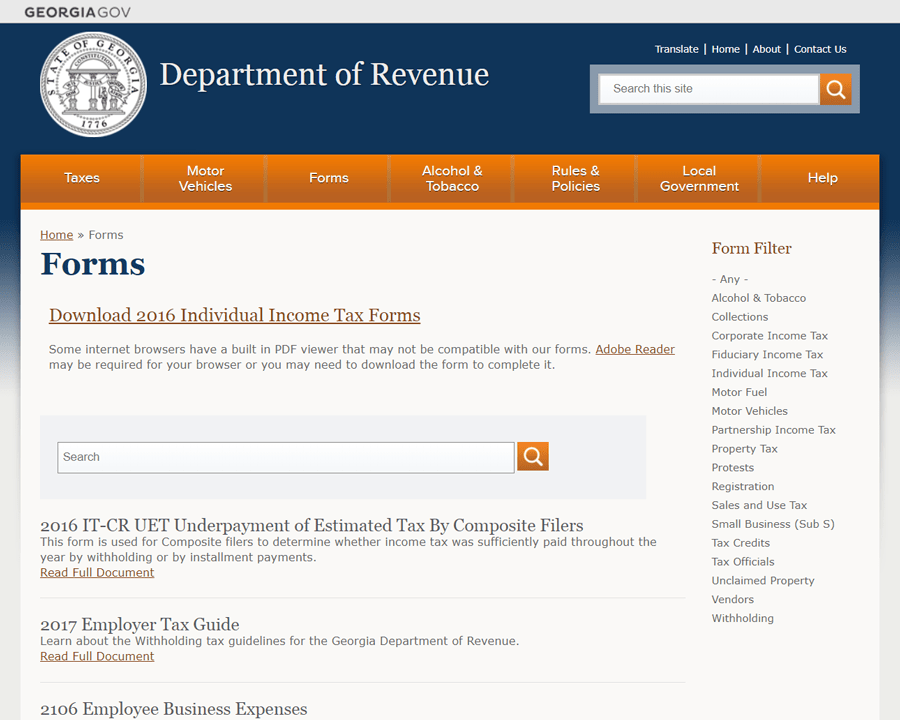Select the Forms navigation tab
The image size is (900, 720).
coord(328,177)
